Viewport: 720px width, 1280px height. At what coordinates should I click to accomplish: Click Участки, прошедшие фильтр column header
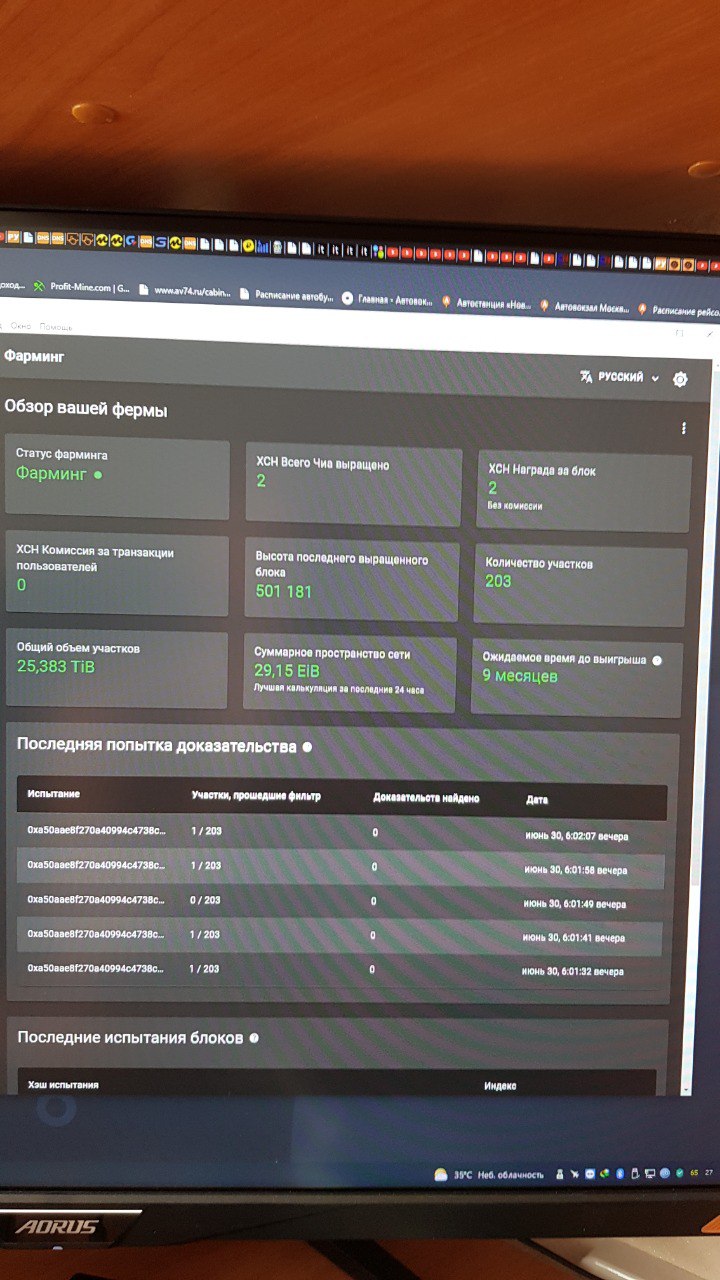(254, 797)
